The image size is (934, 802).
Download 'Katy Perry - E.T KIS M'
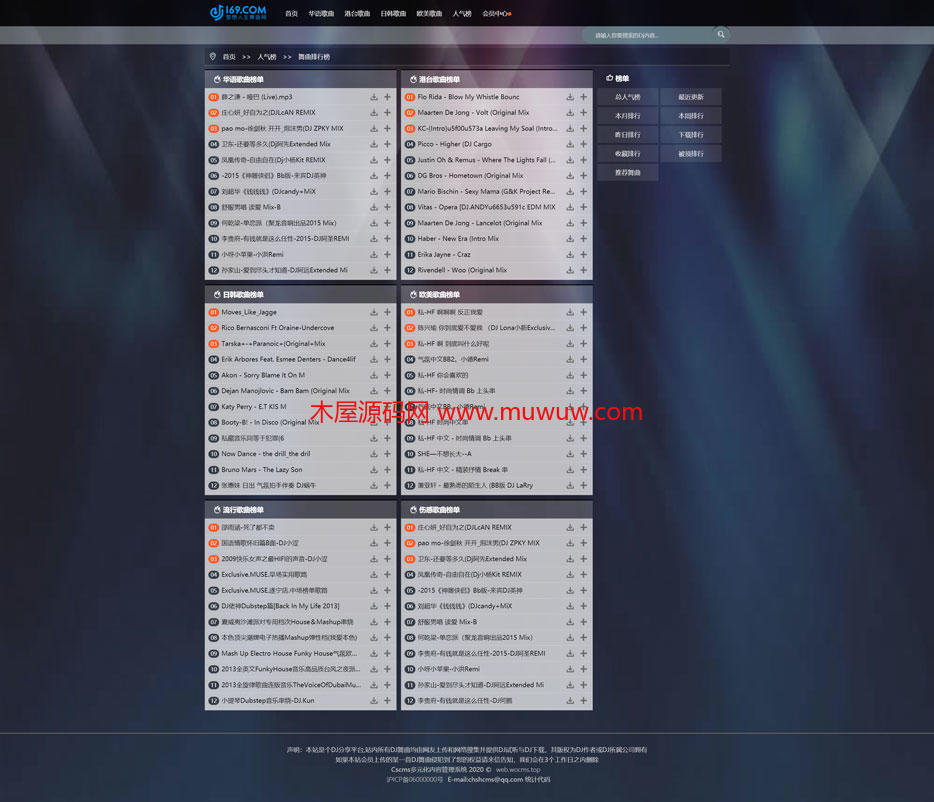point(374,407)
